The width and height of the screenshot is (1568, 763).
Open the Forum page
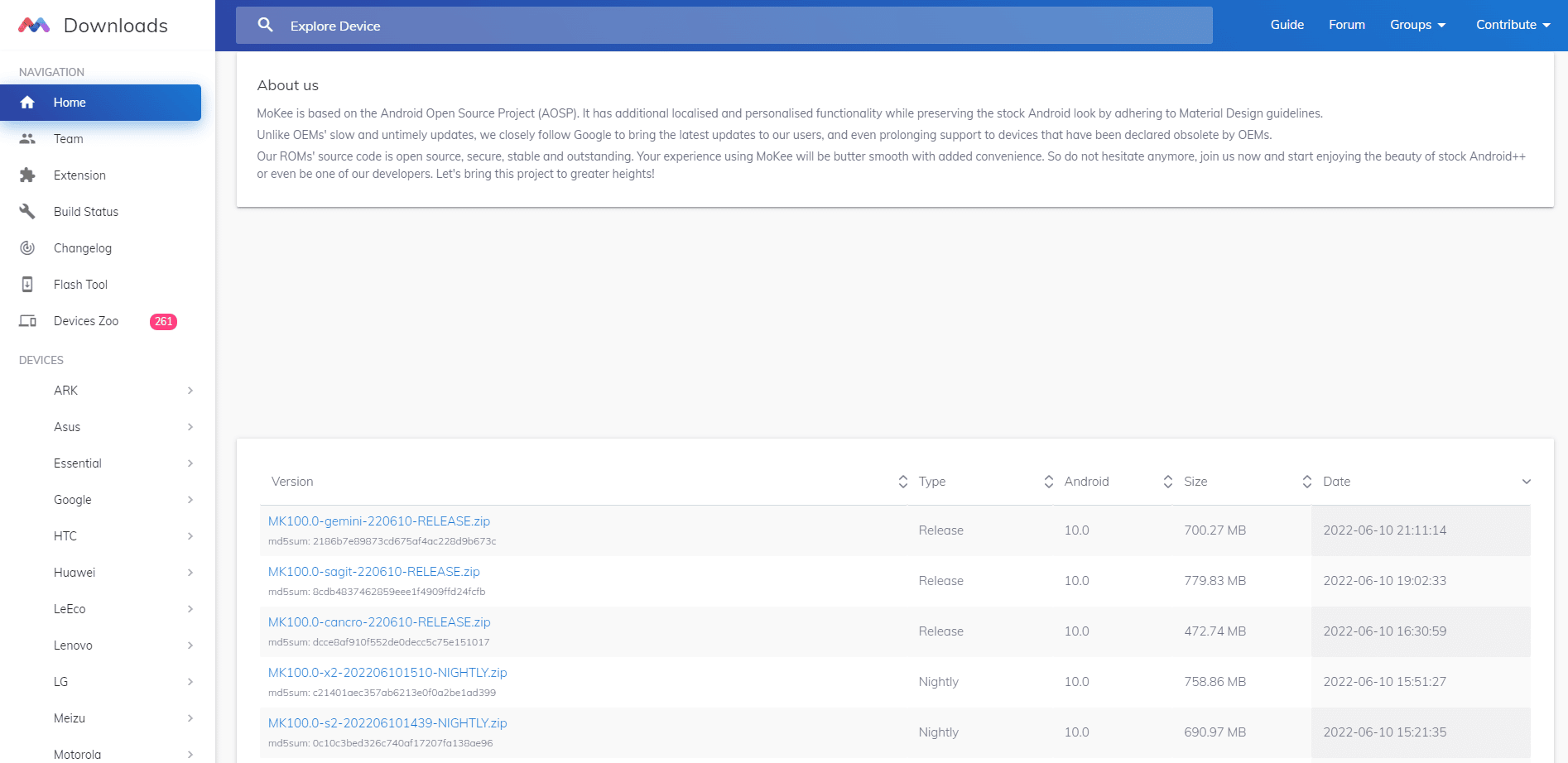[x=1347, y=25]
